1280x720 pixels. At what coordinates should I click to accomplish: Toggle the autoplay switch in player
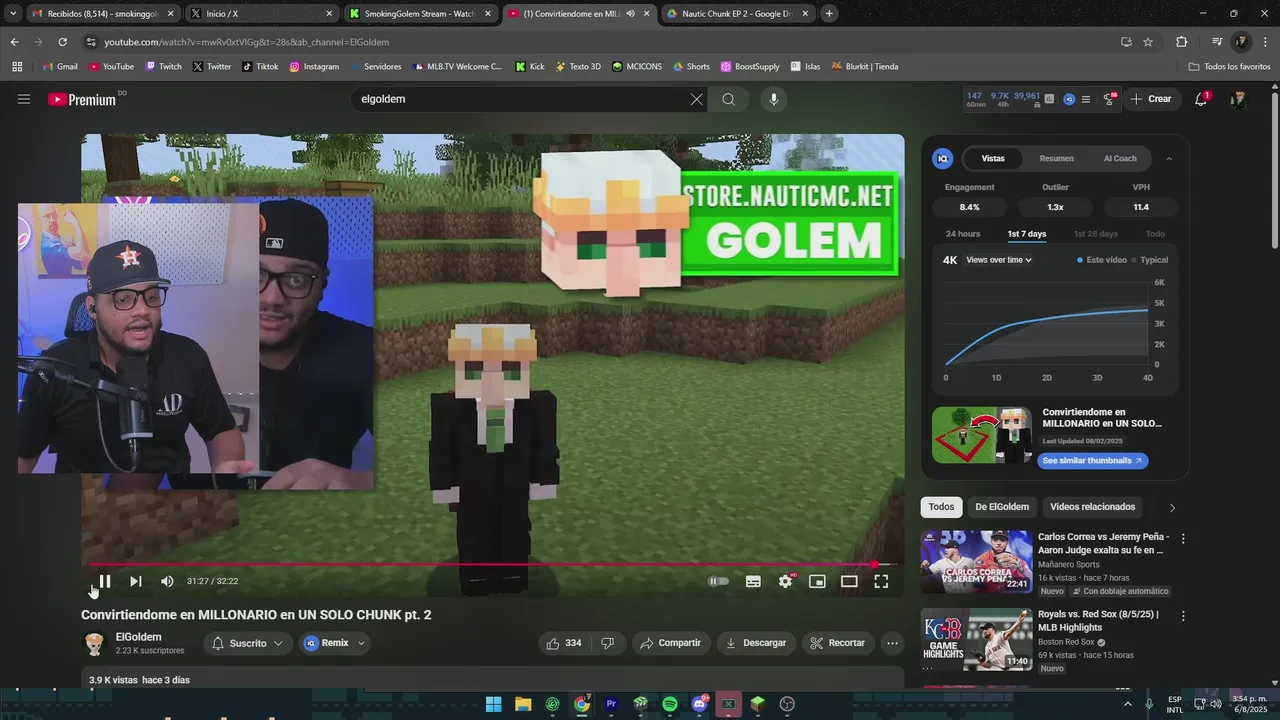(719, 581)
